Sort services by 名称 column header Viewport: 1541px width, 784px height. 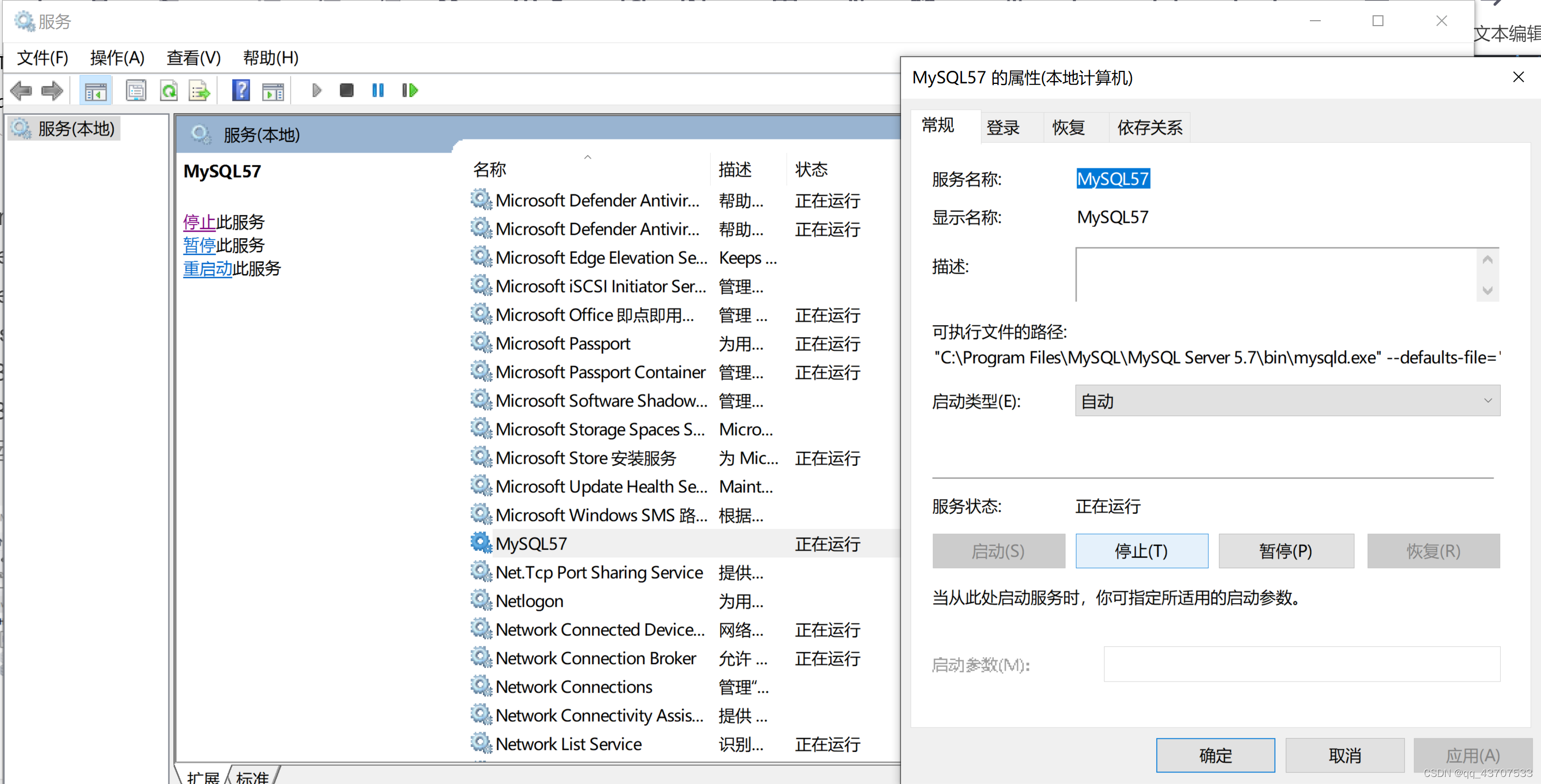coord(490,170)
